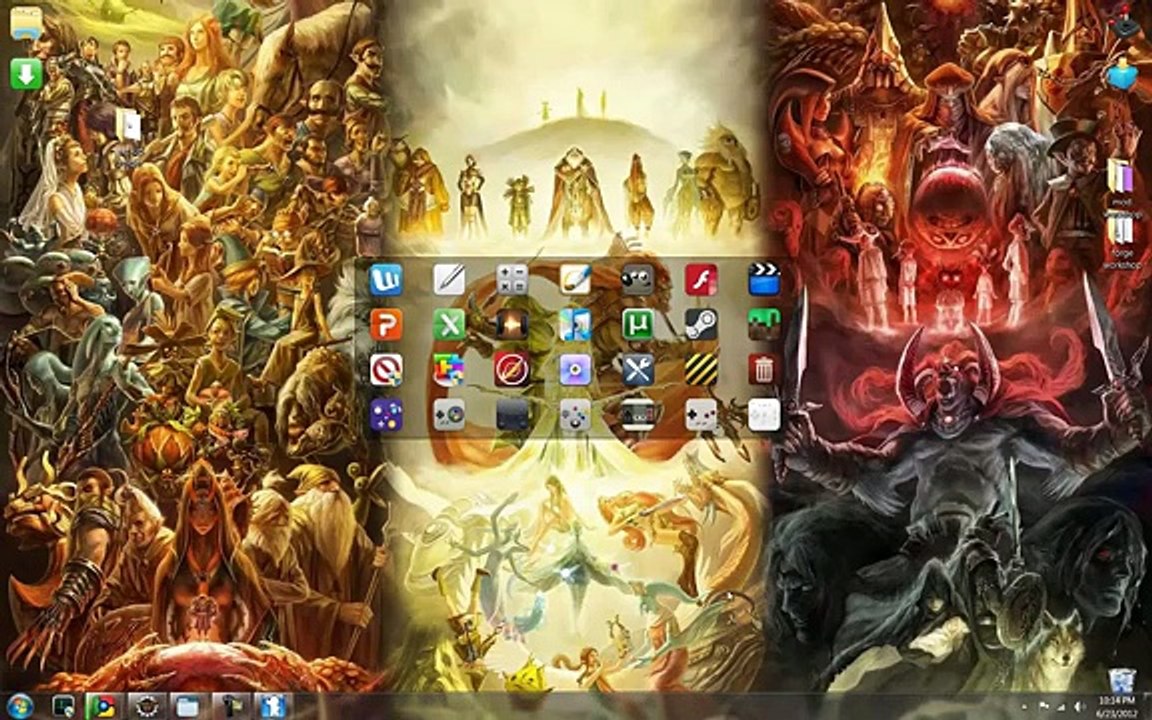1152x720 pixels.
Task: Launch the Calculator icon in the dock
Action: pos(512,280)
